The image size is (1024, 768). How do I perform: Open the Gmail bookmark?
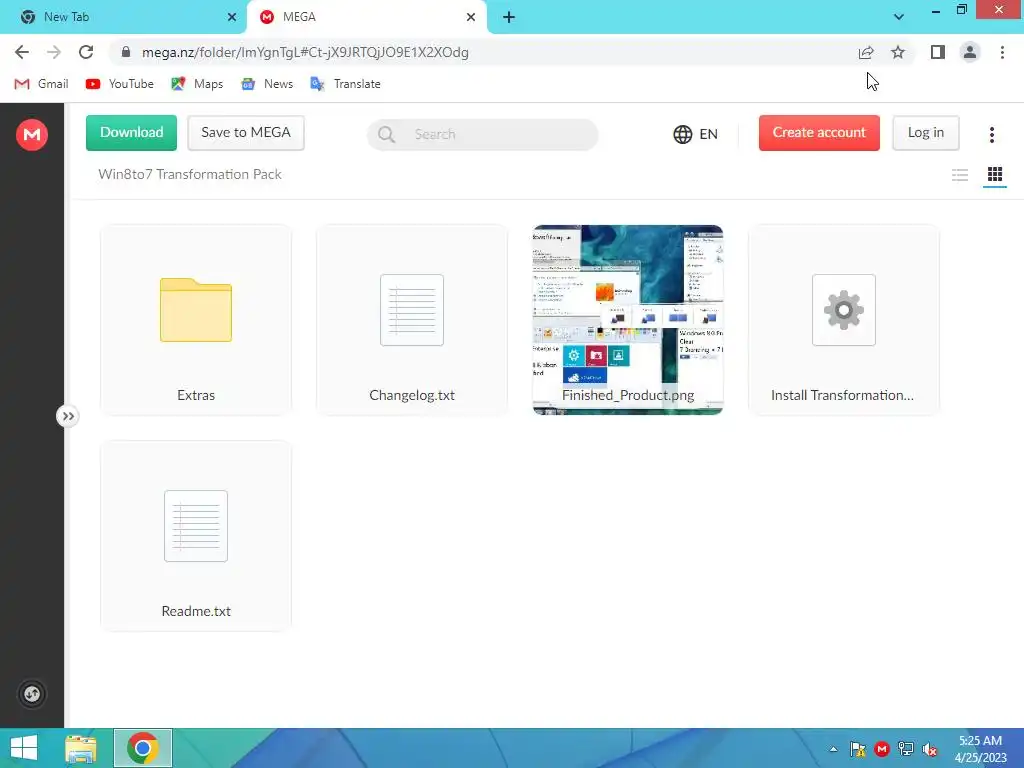tap(42, 84)
